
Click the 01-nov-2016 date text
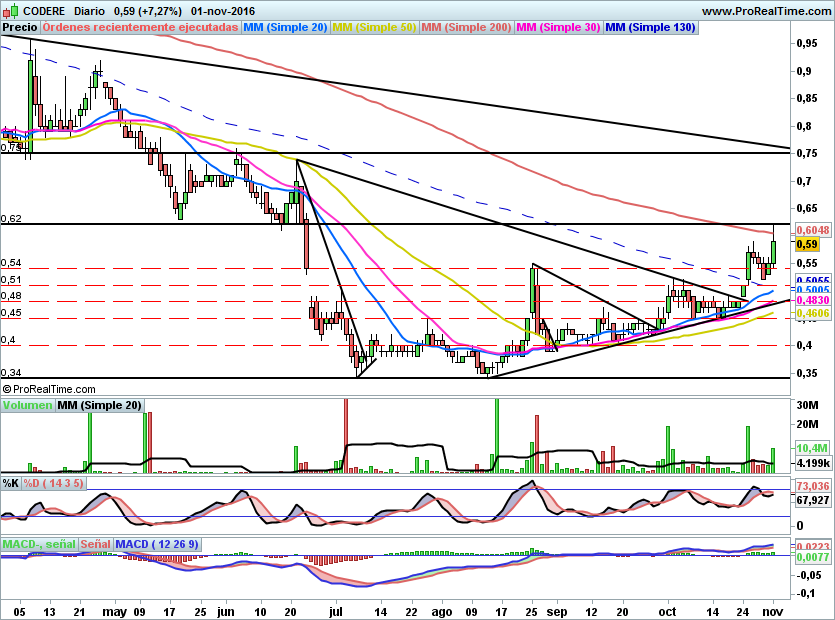pos(223,11)
